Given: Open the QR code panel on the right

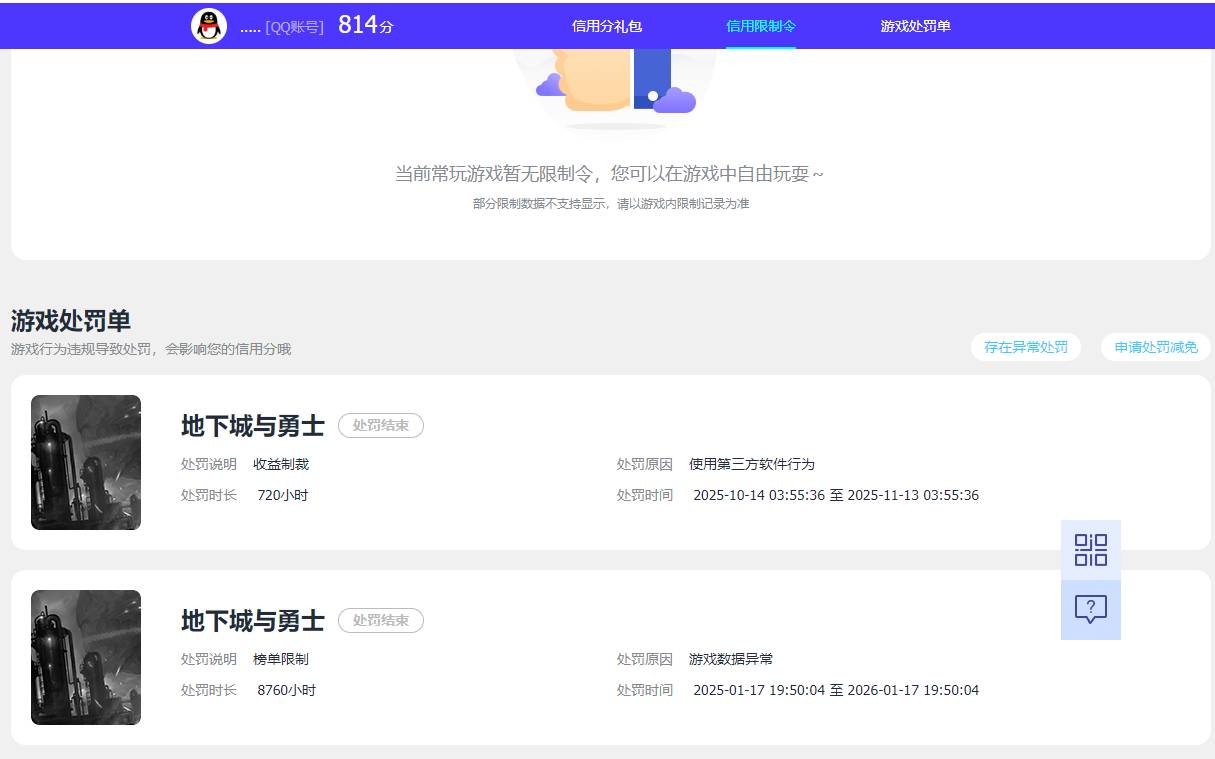Looking at the screenshot, I should tap(1091, 550).
